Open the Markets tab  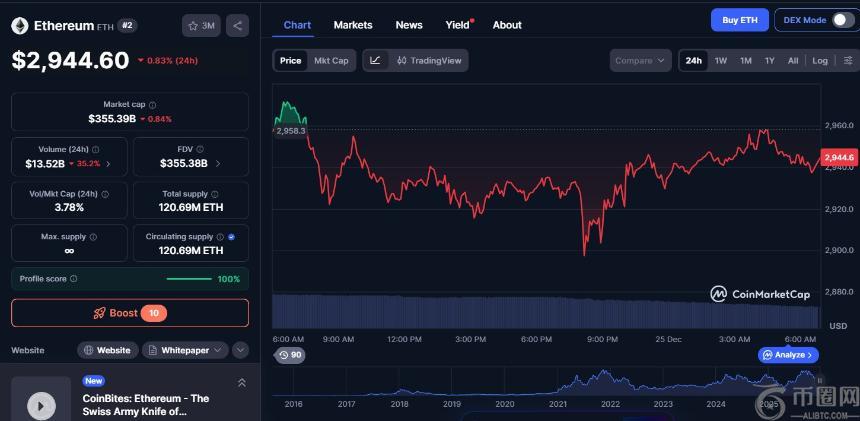coord(352,25)
